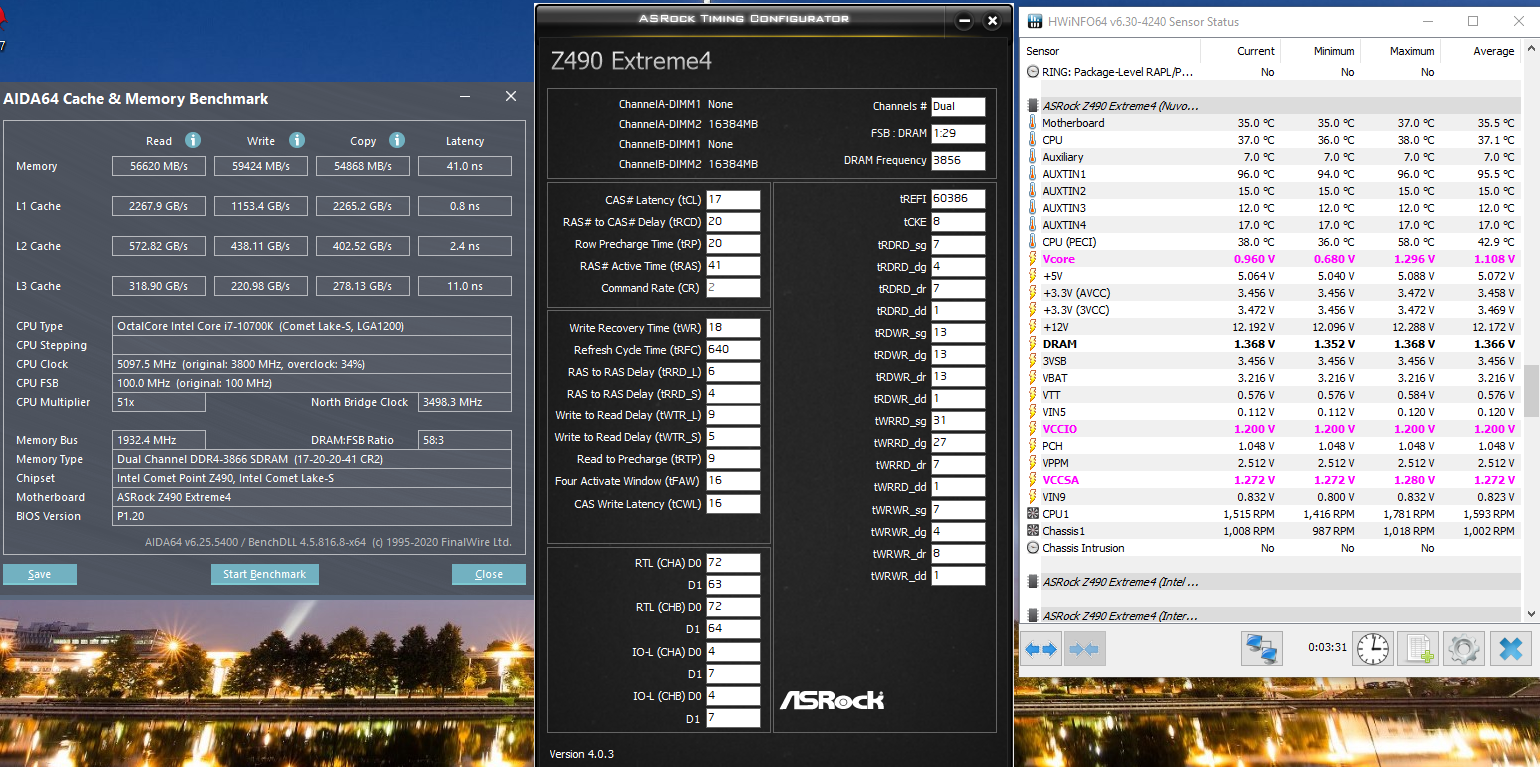Image resolution: width=1540 pixels, height=767 pixels.
Task: Start the AIDA64 benchmark
Action: pyautogui.click(x=265, y=574)
